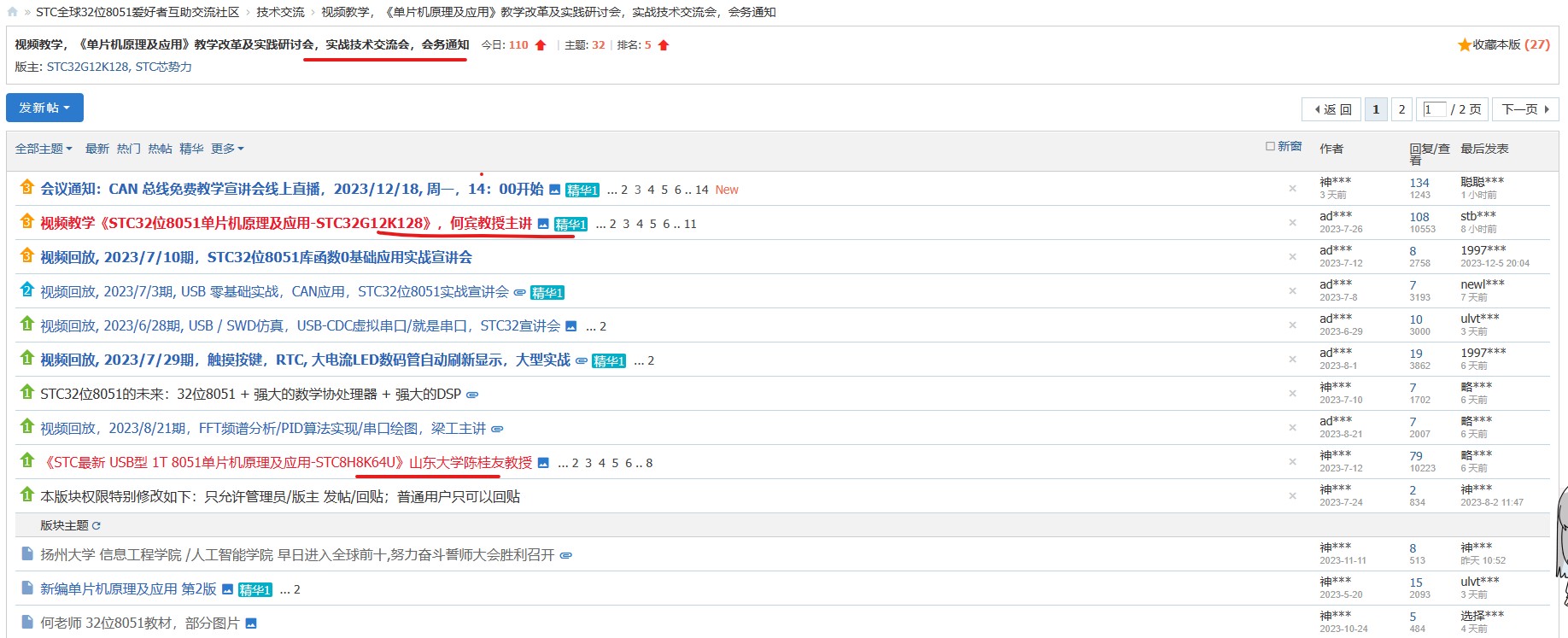
Task: Jump to page 14 of 会议通知 thread
Action: point(702,190)
